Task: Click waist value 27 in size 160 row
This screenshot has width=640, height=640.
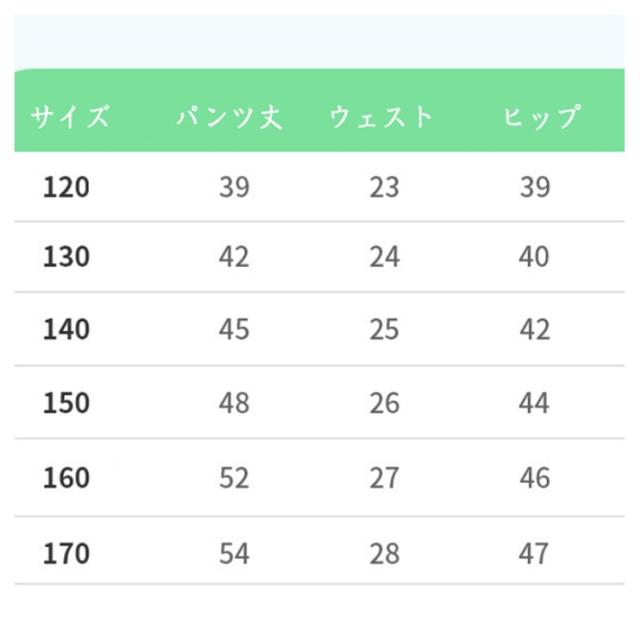Action: point(384,478)
